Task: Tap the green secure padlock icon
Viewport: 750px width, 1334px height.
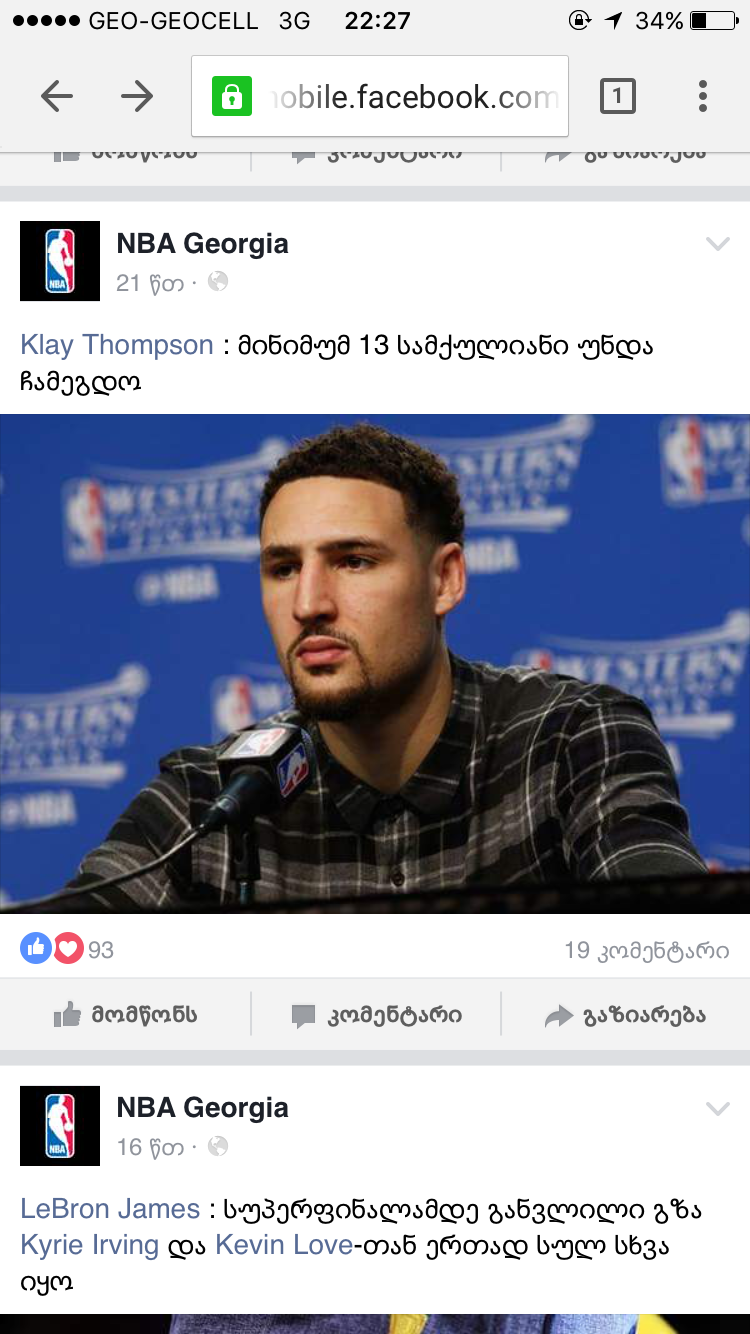Action: click(232, 96)
